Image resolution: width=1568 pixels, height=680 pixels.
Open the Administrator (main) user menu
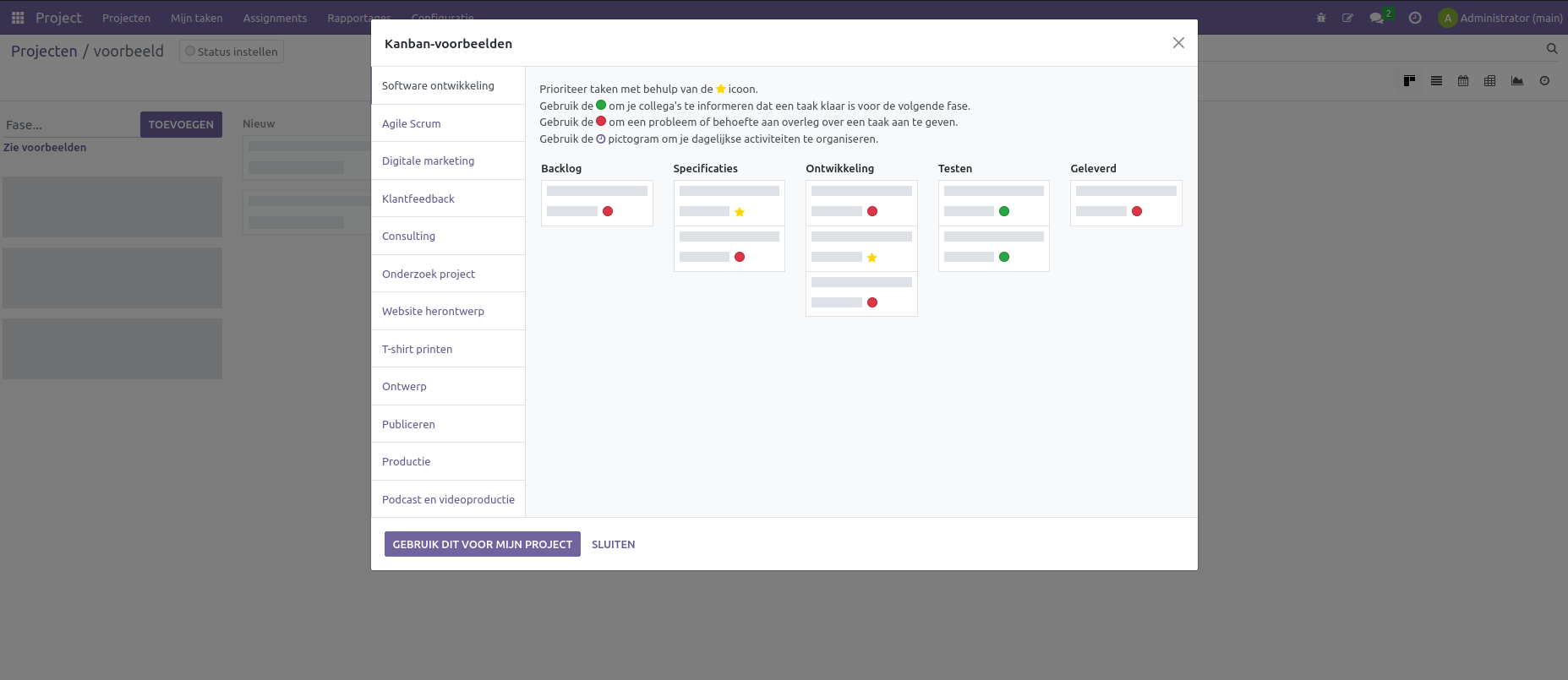pyautogui.click(x=1500, y=18)
